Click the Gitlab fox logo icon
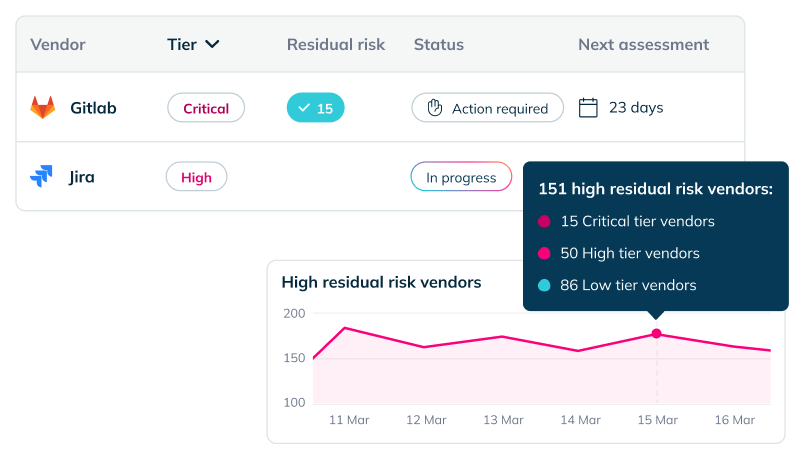Image resolution: width=805 pixels, height=460 pixels. [43, 107]
